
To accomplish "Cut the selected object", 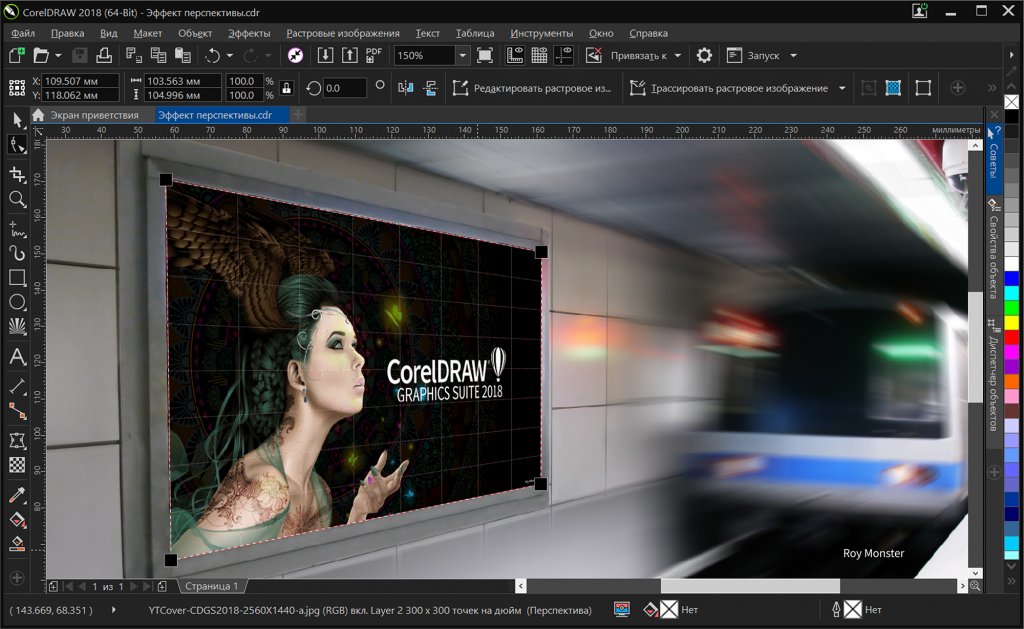I will click(134, 56).
